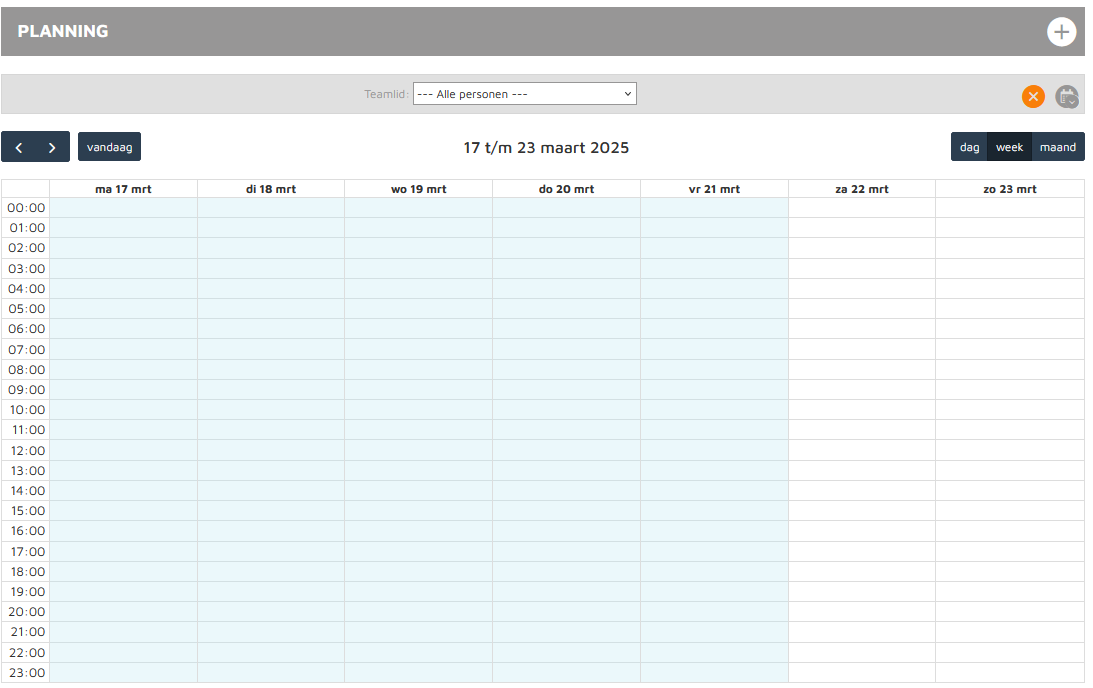
Task: Click the 13:00 slot on di 18 mrt
Action: point(271,471)
